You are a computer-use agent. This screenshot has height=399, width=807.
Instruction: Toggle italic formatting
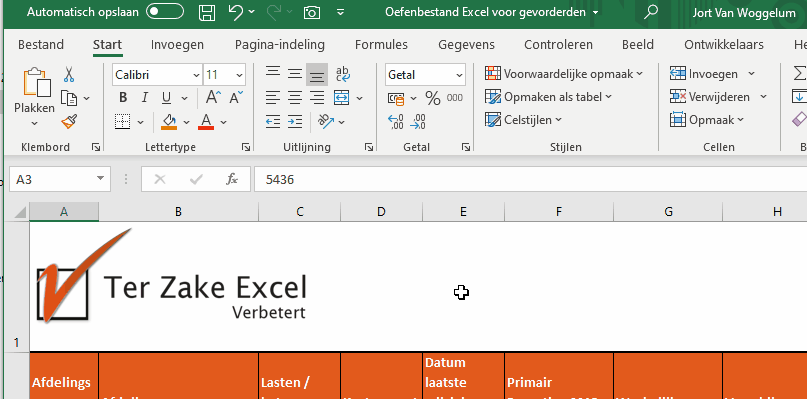tap(145, 98)
